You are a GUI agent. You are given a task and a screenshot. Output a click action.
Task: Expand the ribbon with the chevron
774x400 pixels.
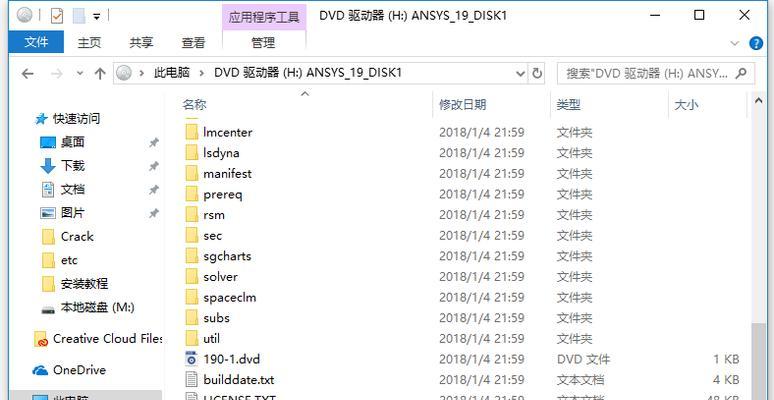(x=735, y=43)
